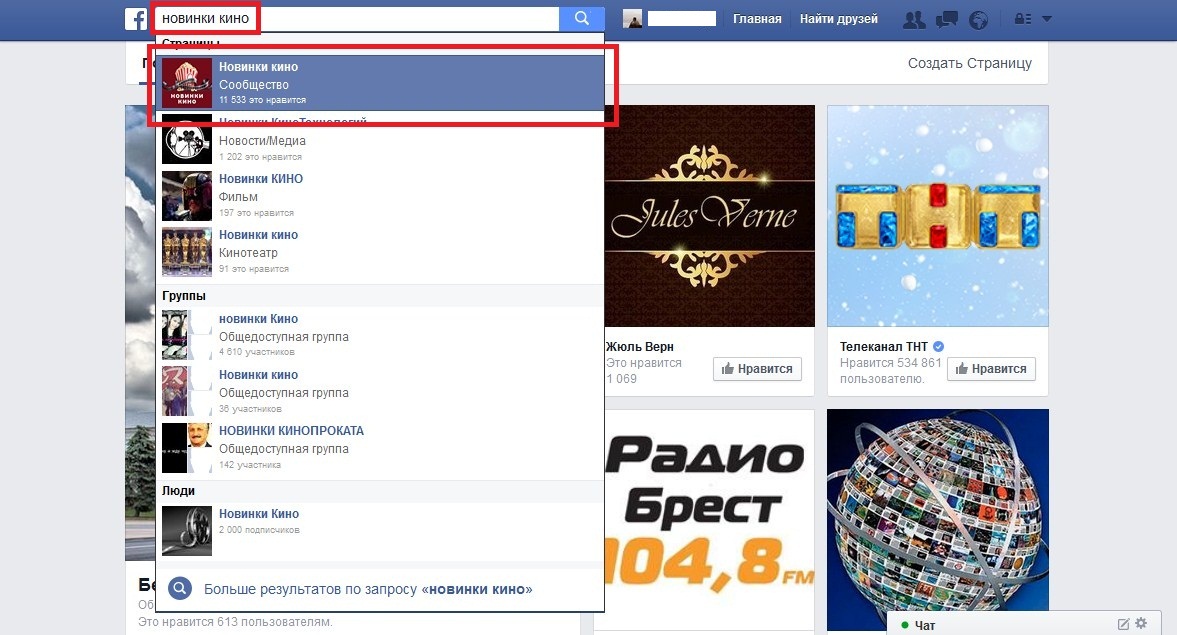Click the blue search magnifier button
1177x635 pixels.
click(x=582, y=19)
